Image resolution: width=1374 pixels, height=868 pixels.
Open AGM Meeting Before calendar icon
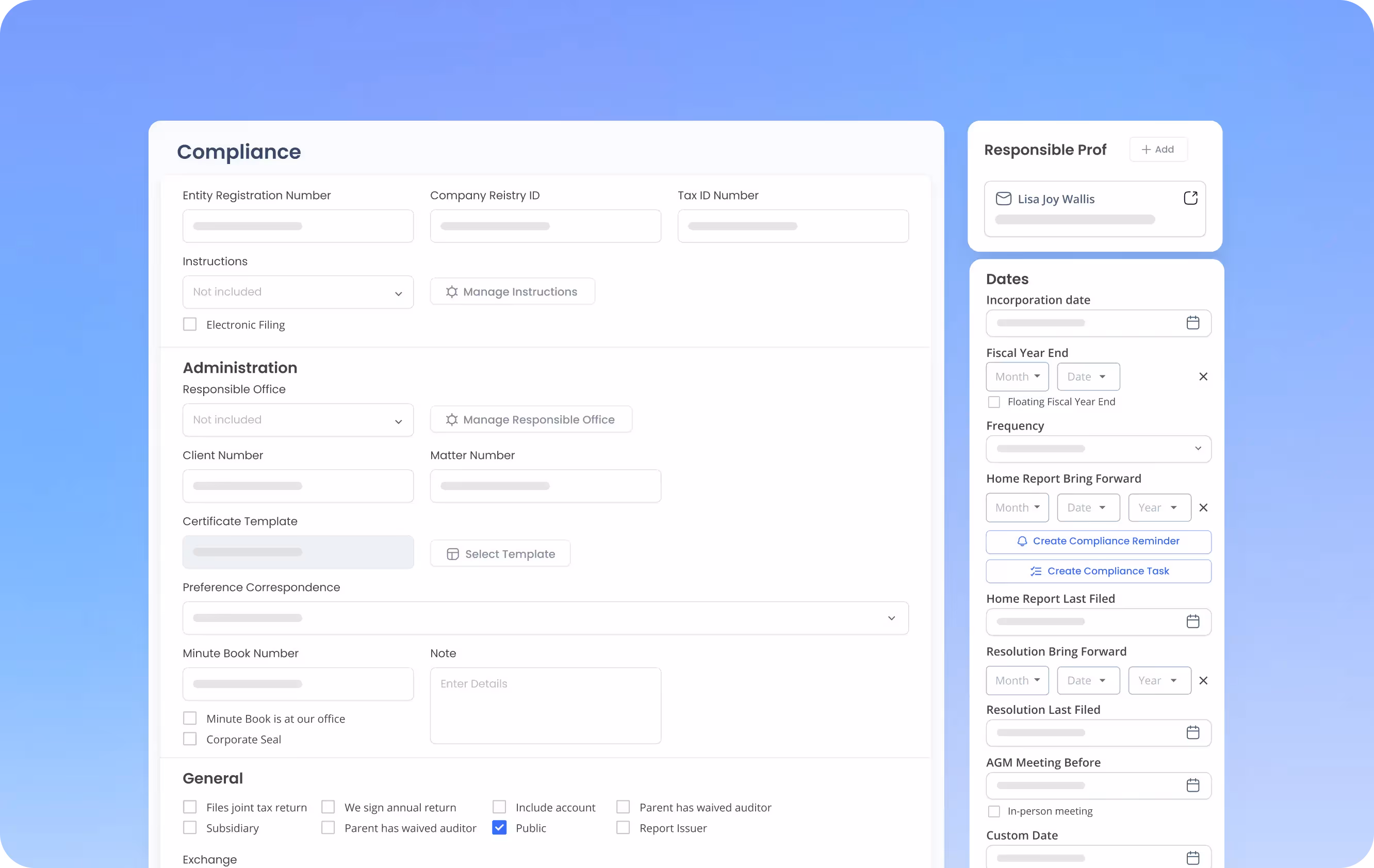click(x=1192, y=785)
